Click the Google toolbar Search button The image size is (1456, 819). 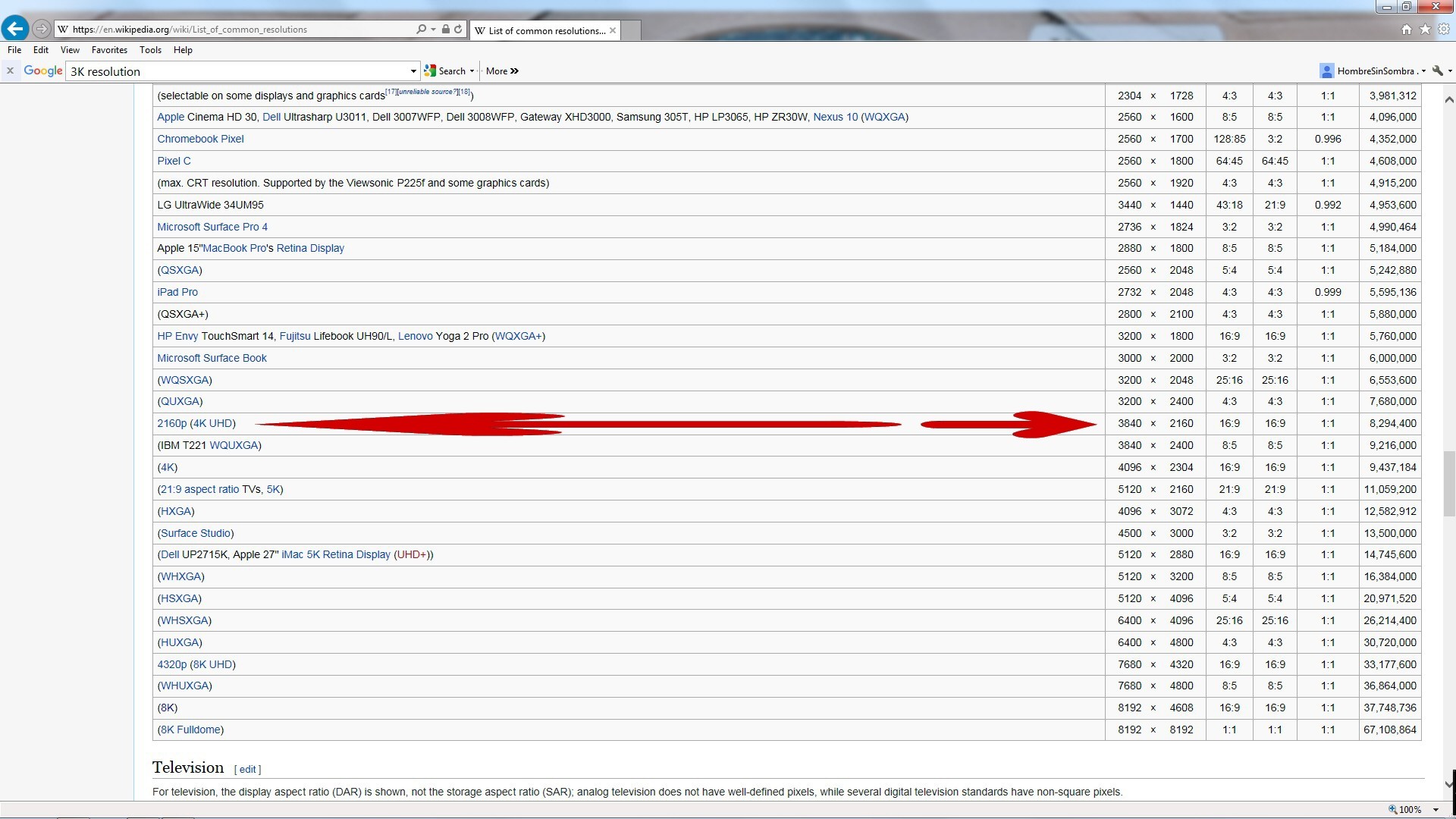[x=446, y=71]
